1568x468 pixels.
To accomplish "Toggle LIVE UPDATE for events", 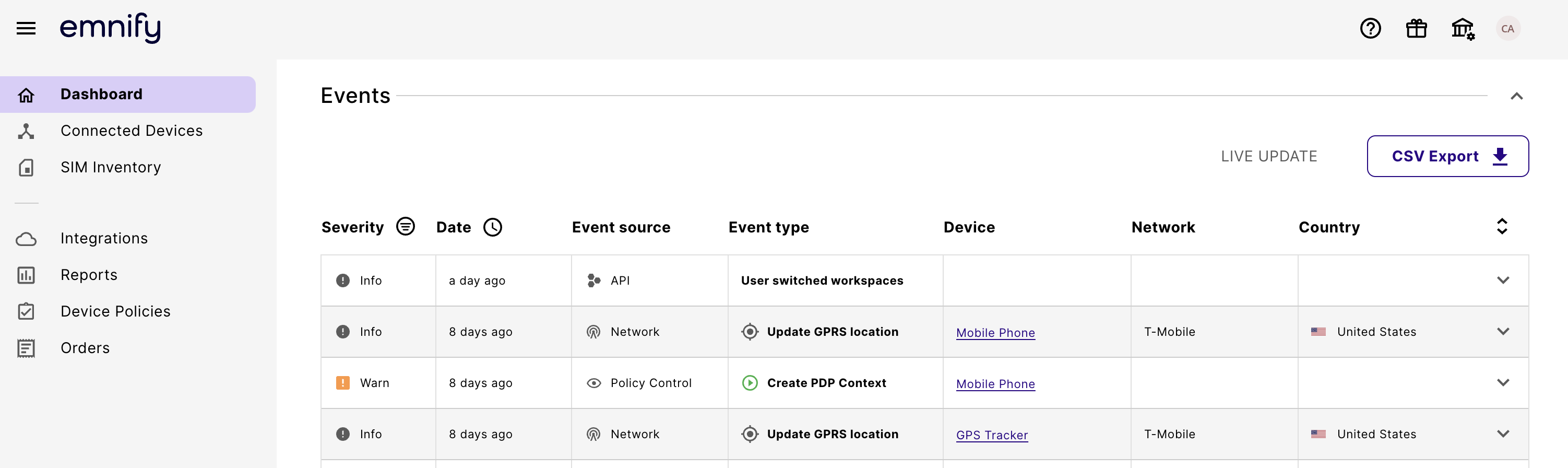I will point(1268,157).
